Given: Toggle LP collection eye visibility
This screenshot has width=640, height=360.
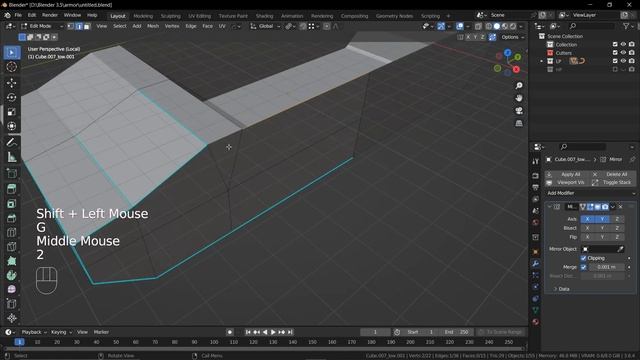Looking at the screenshot, I should tap(623, 61).
